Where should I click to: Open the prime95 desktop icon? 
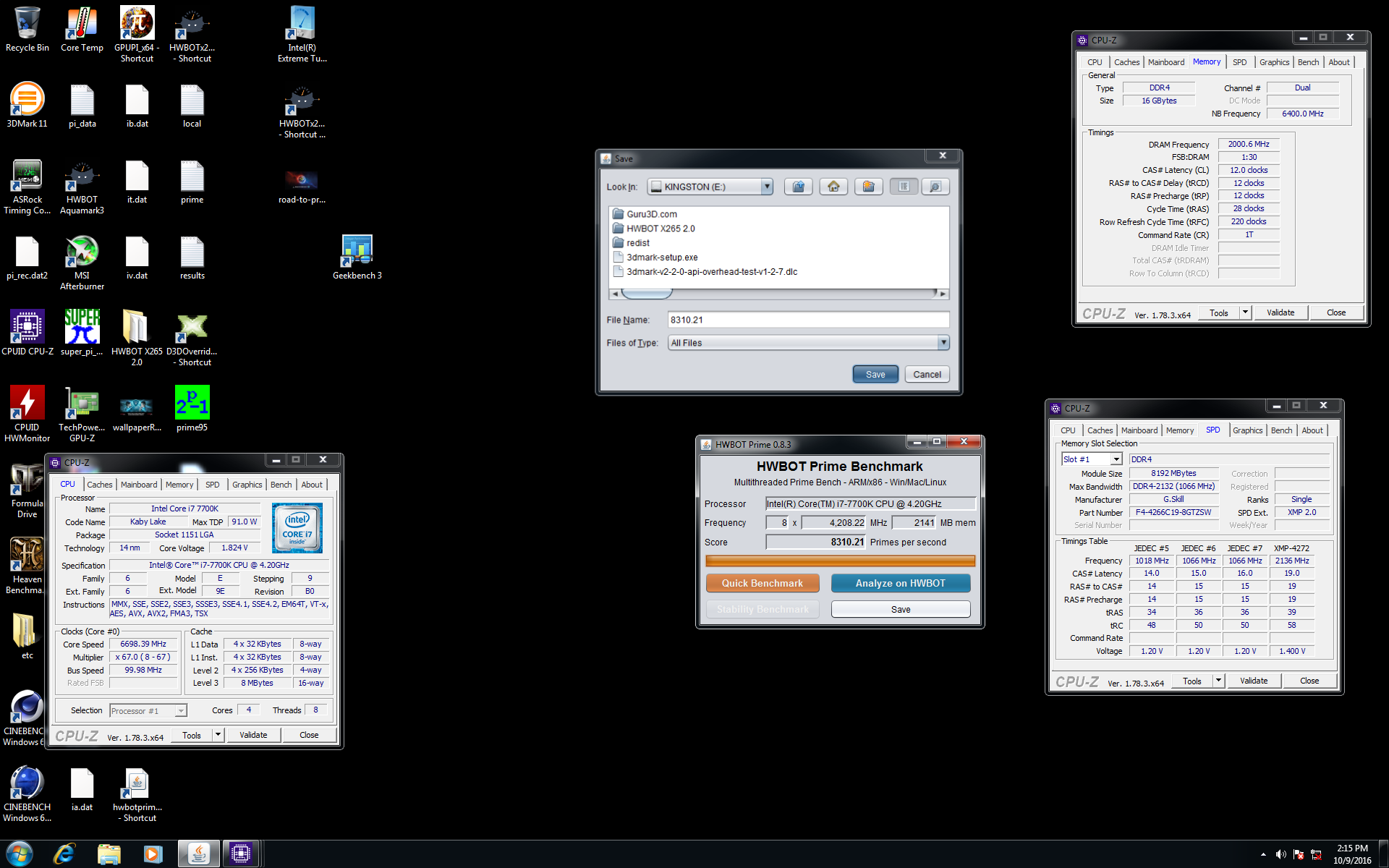192,409
